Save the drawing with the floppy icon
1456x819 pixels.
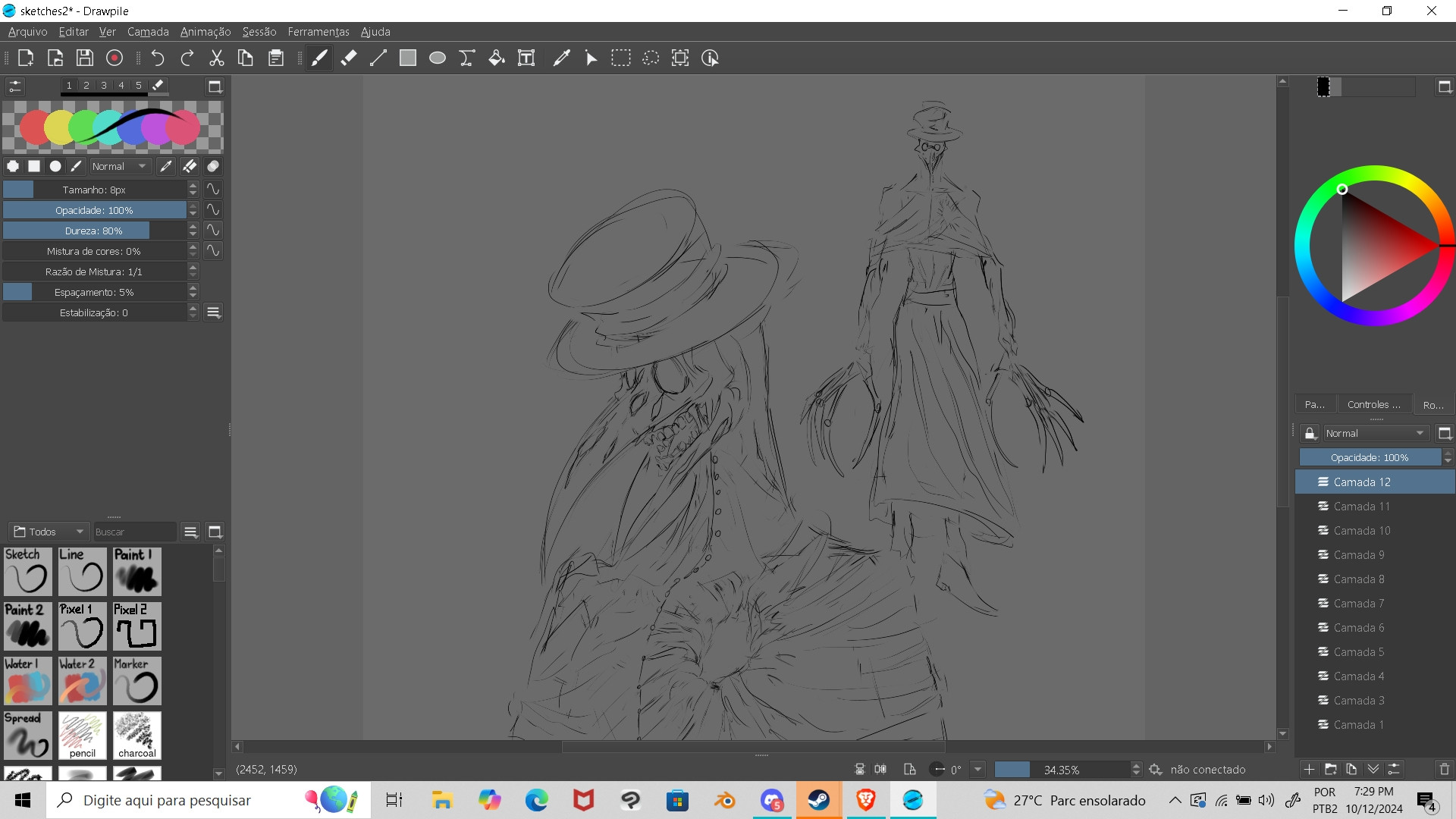(x=85, y=58)
